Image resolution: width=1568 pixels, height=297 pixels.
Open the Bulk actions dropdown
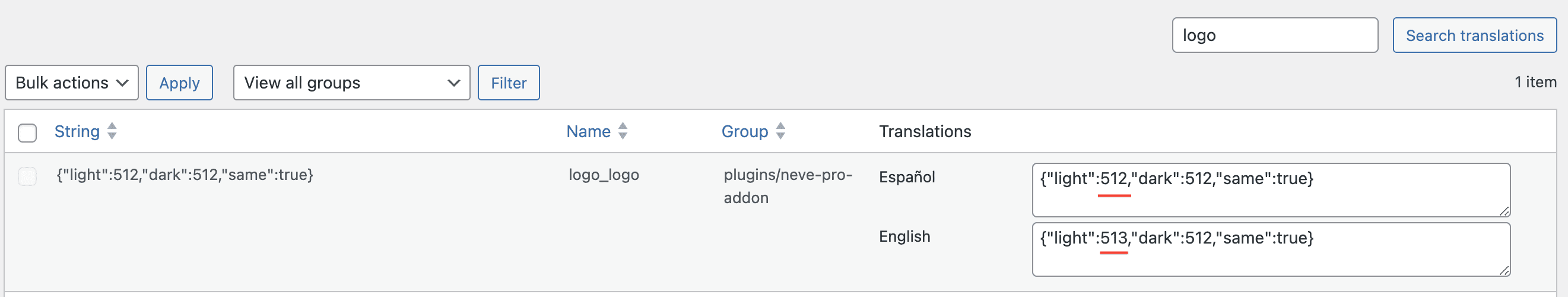[x=72, y=83]
